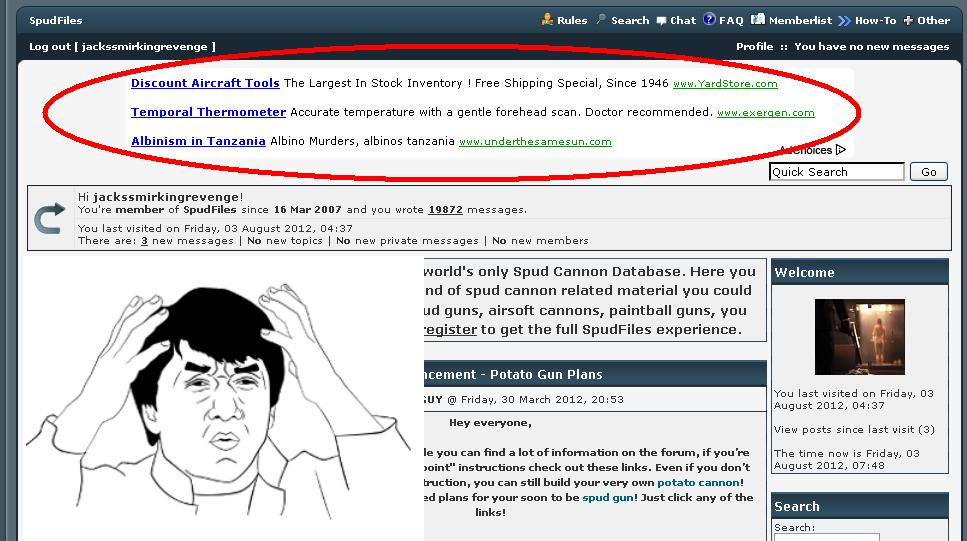Click the 3 new messages link
The width and height of the screenshot is (967, 541).
click(144, 241)
